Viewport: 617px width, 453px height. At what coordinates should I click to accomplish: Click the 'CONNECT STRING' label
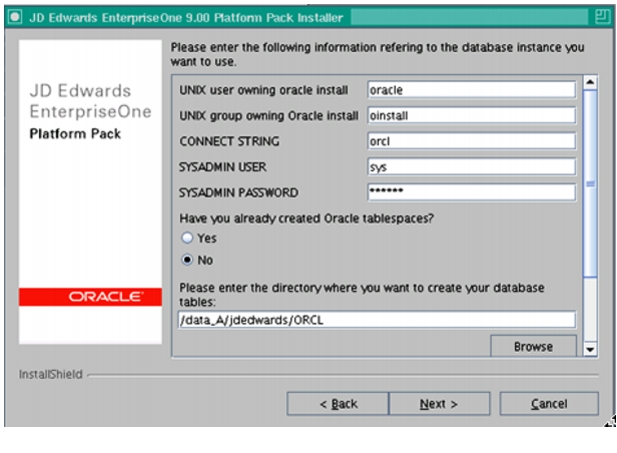pos(229,141)
